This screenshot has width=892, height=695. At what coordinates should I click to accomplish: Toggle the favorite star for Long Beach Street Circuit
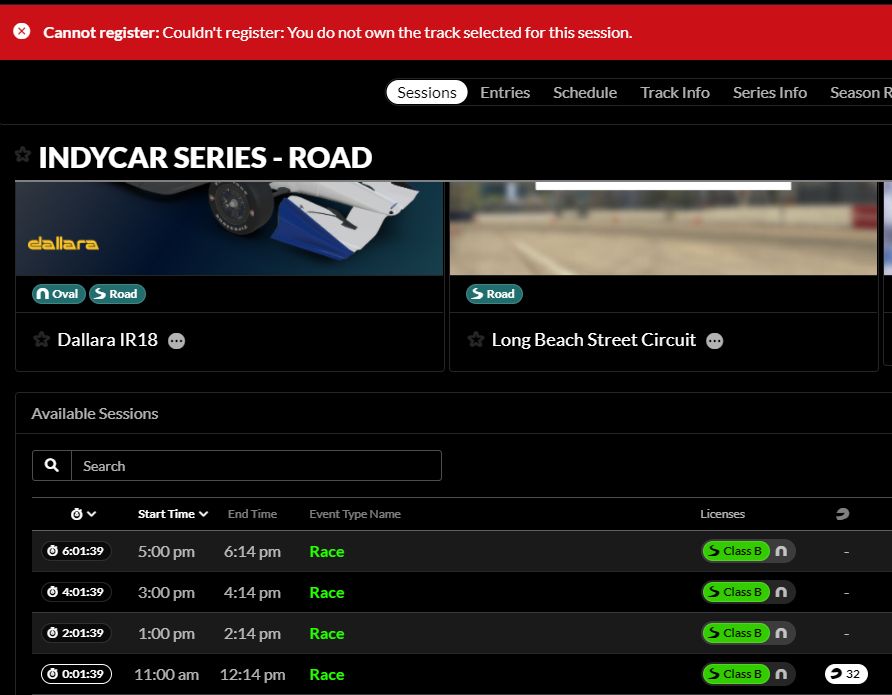tap(475, 339)
